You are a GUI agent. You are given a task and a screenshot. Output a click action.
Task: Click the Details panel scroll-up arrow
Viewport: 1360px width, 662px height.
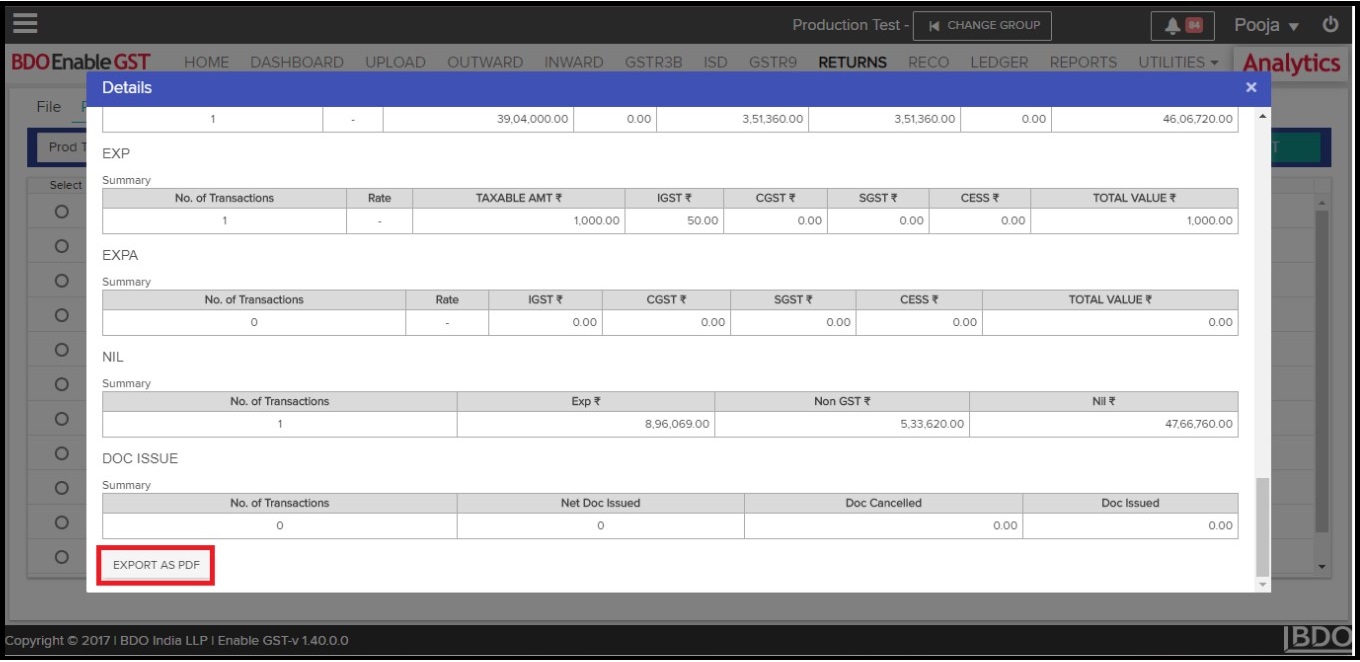click(x=1262, y=117)
